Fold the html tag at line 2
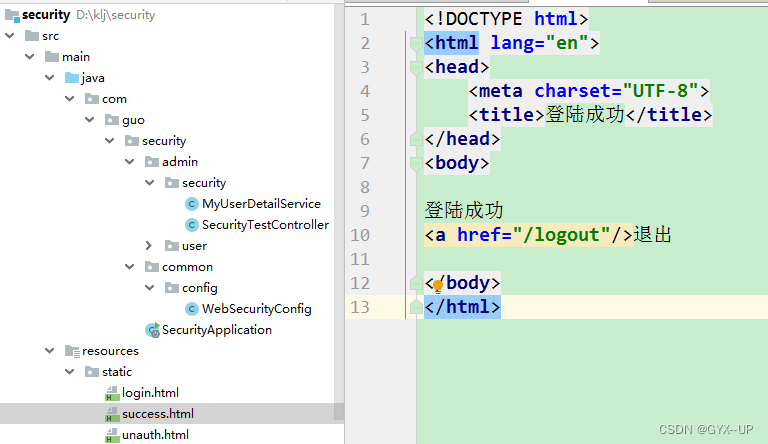 (x=416, y=44)
